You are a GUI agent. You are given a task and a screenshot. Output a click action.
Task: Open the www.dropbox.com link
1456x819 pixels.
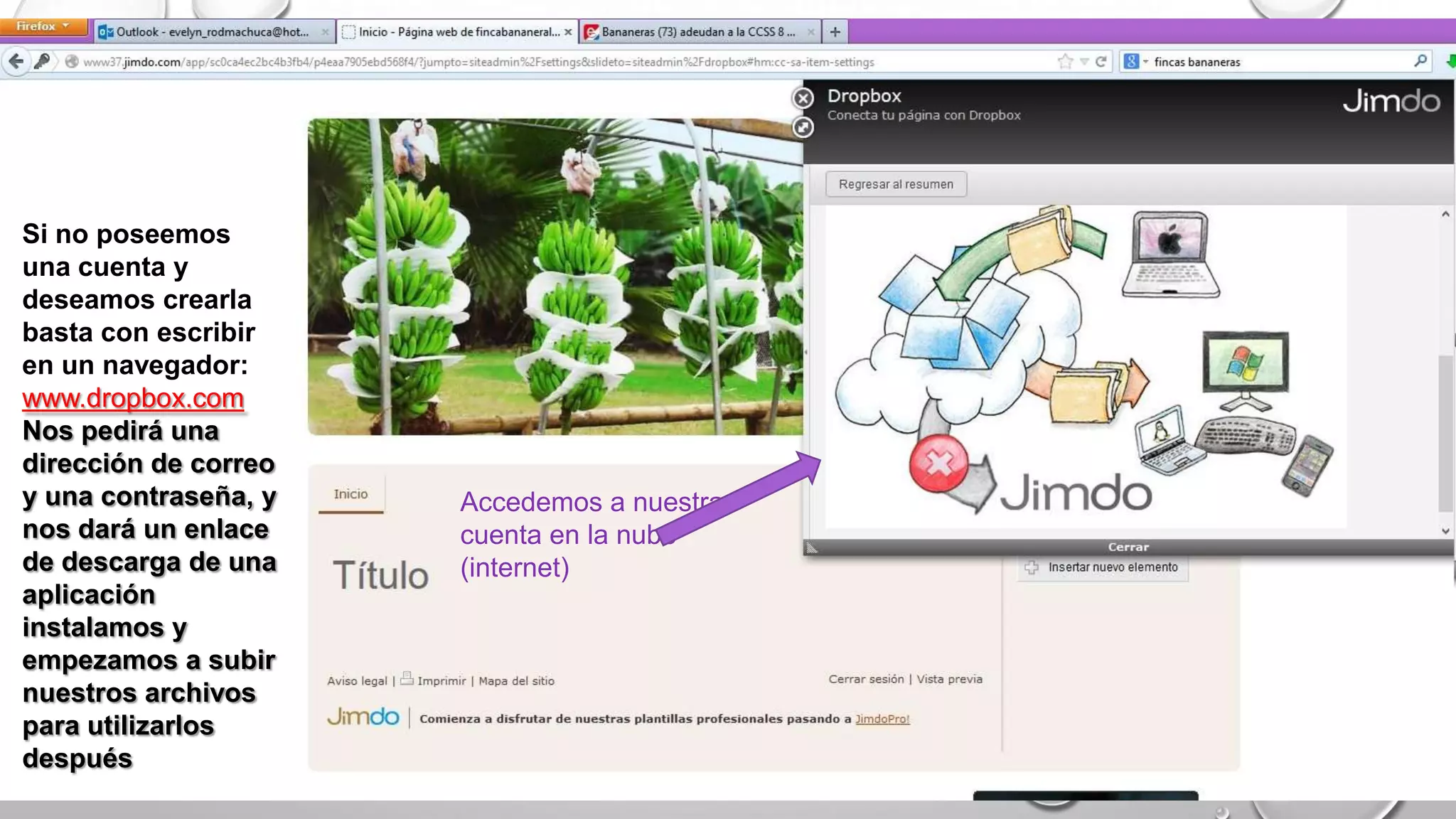(133, 398)
